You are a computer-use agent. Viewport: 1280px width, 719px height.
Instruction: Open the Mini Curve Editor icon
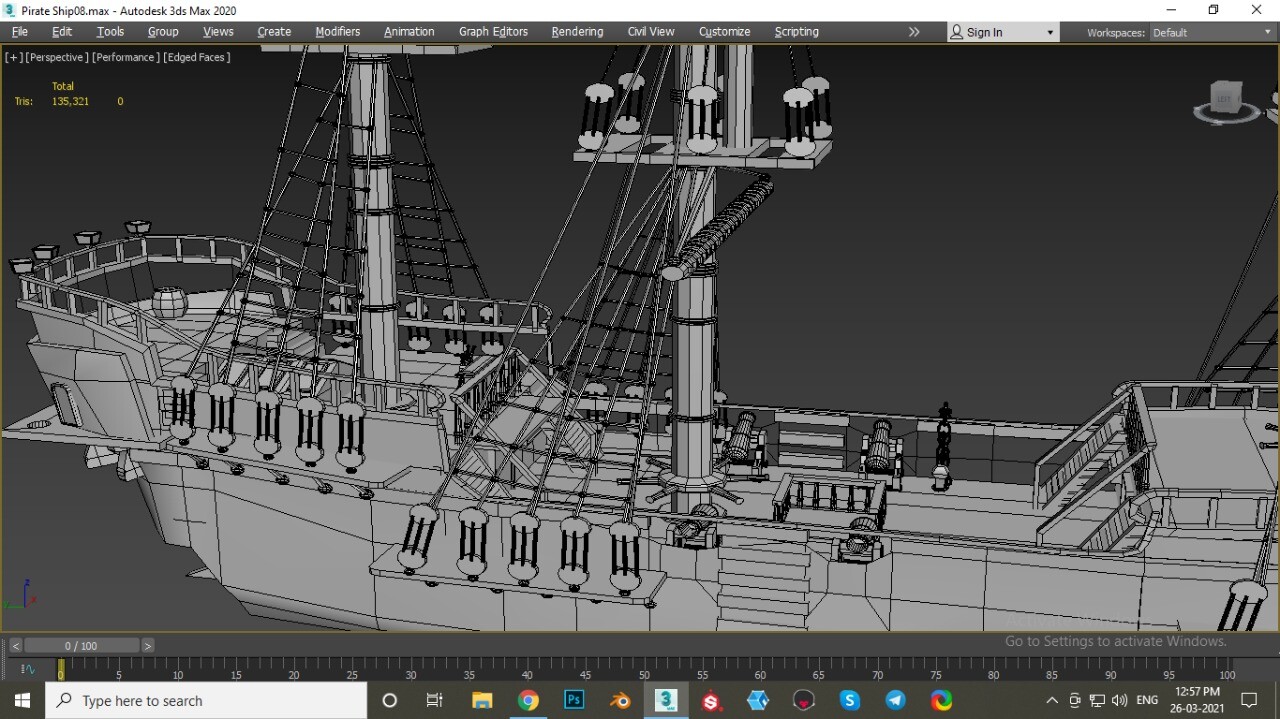pos(27,669)
